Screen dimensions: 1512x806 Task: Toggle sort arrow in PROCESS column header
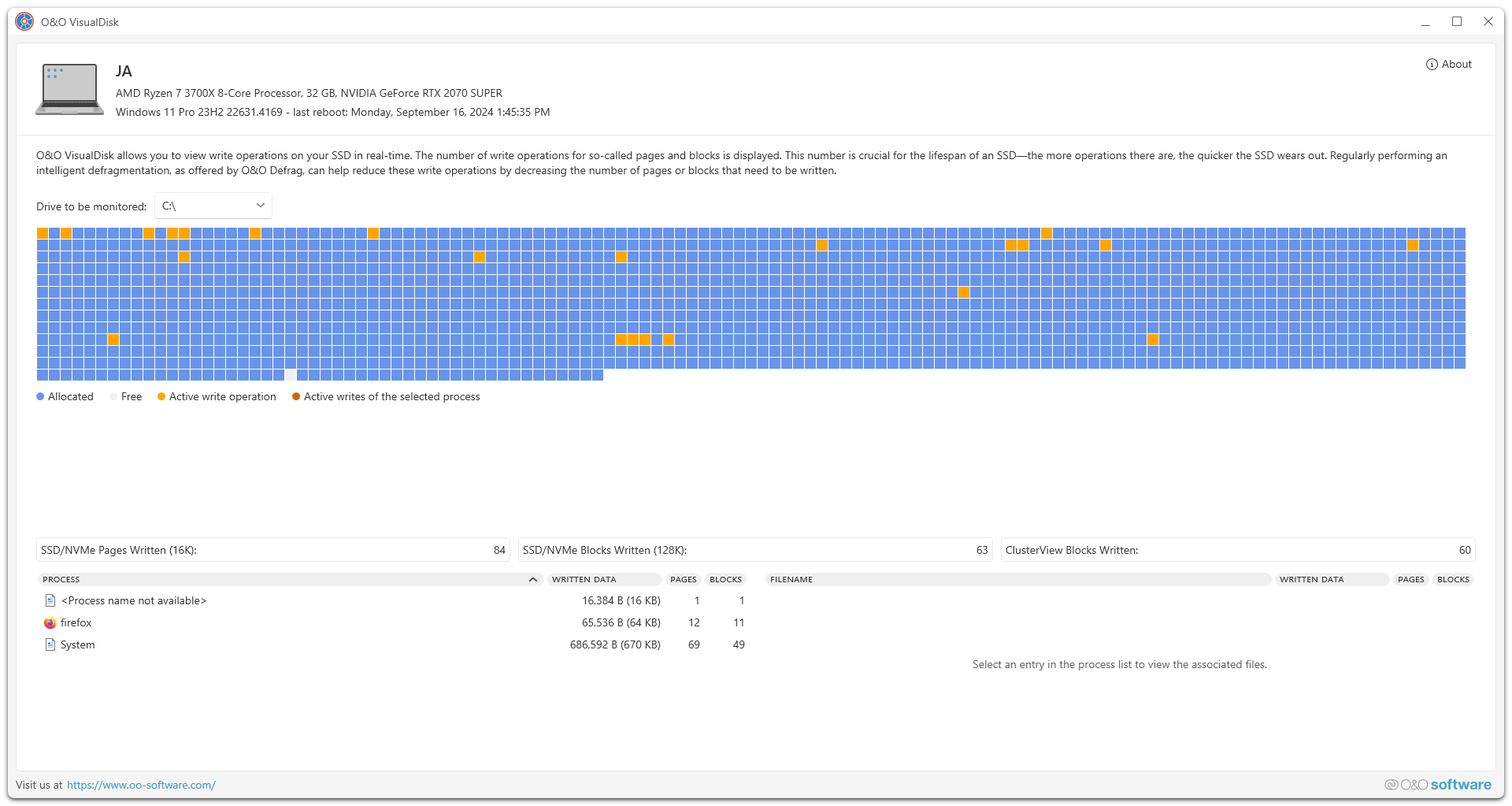533,579
